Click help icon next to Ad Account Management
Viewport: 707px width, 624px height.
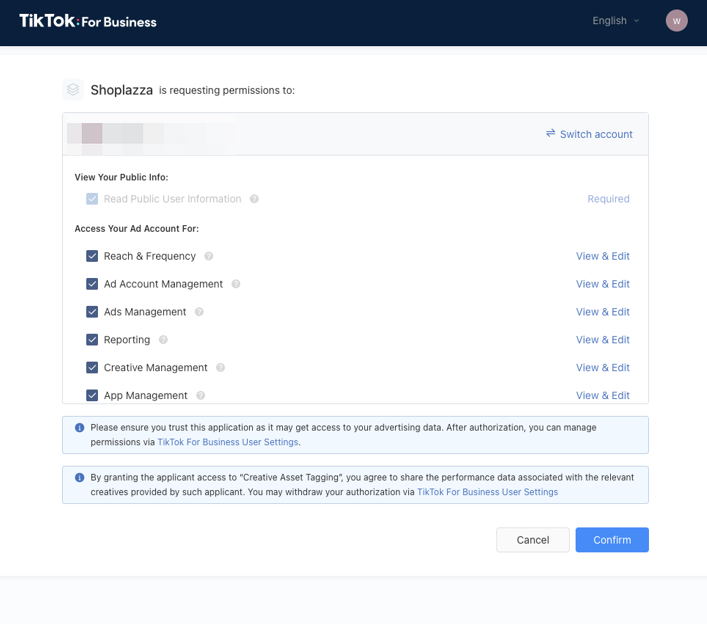click(236, 284)
